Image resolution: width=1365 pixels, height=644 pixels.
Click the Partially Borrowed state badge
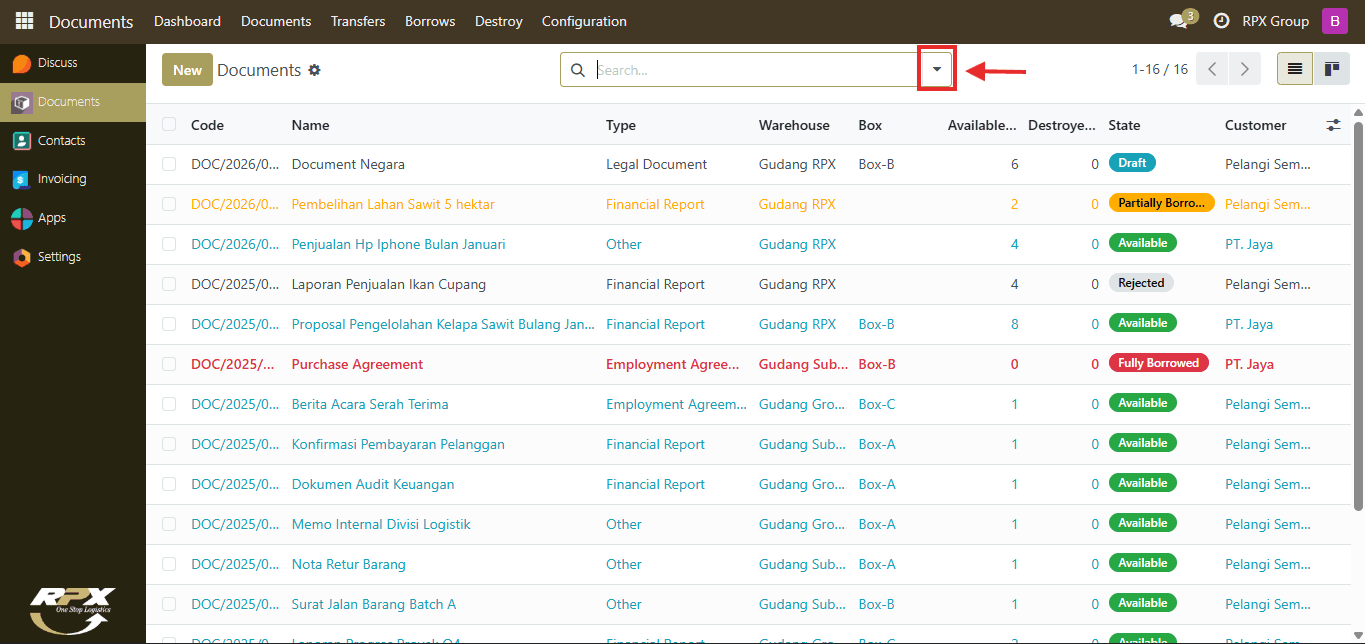1161,203
